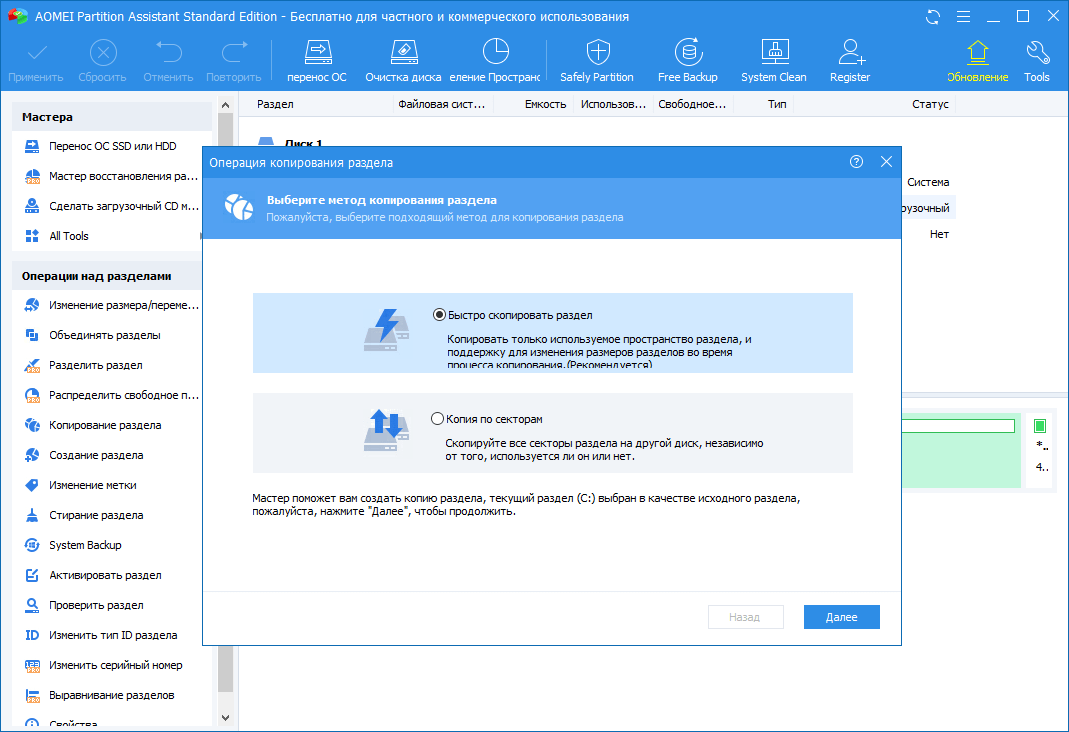Click the Статус column header

pyautogui.click(x=875, y=104)
